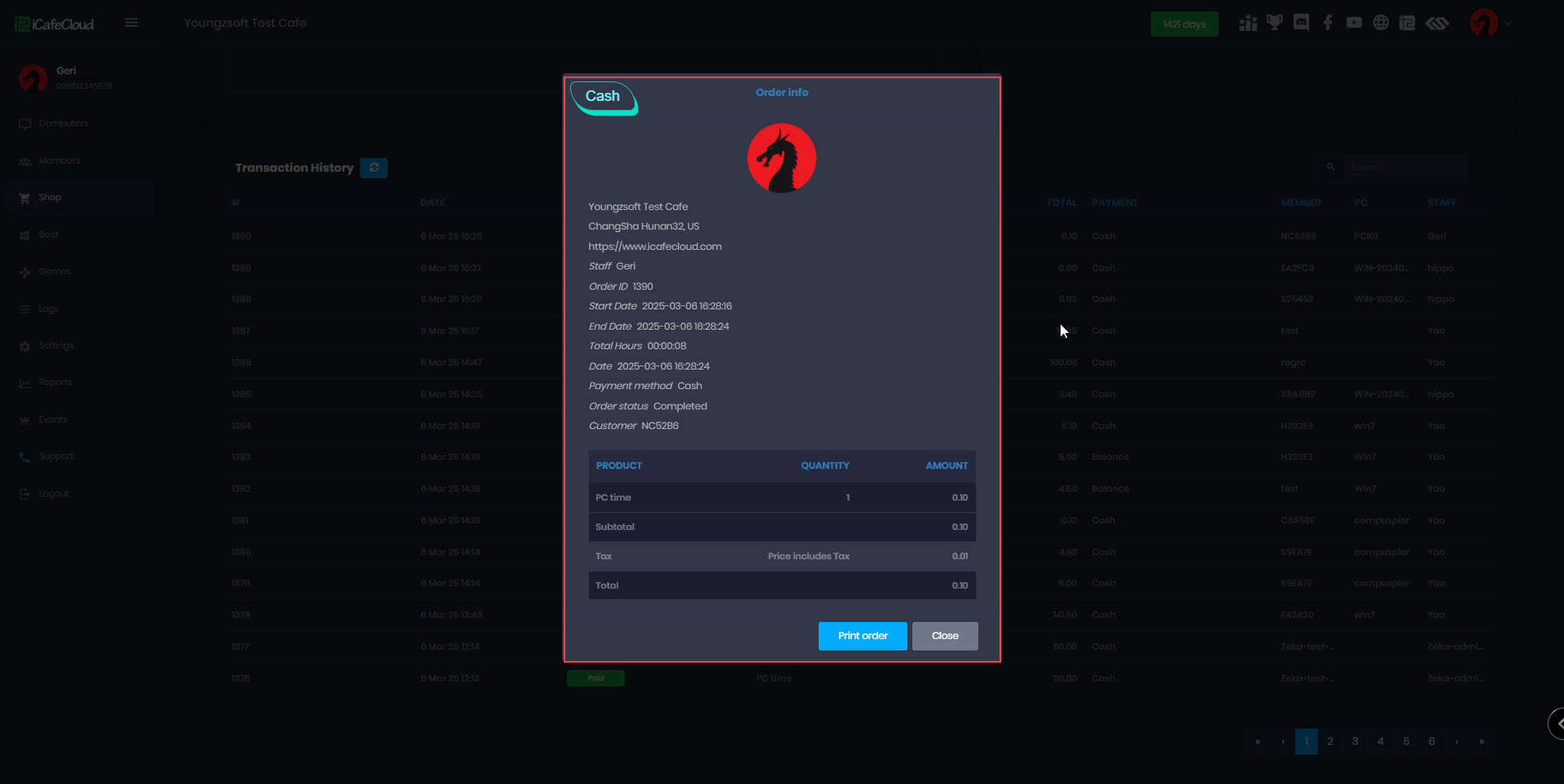Open the Computers menu item
Screen dimensions: 1564x784
(64, 124)
